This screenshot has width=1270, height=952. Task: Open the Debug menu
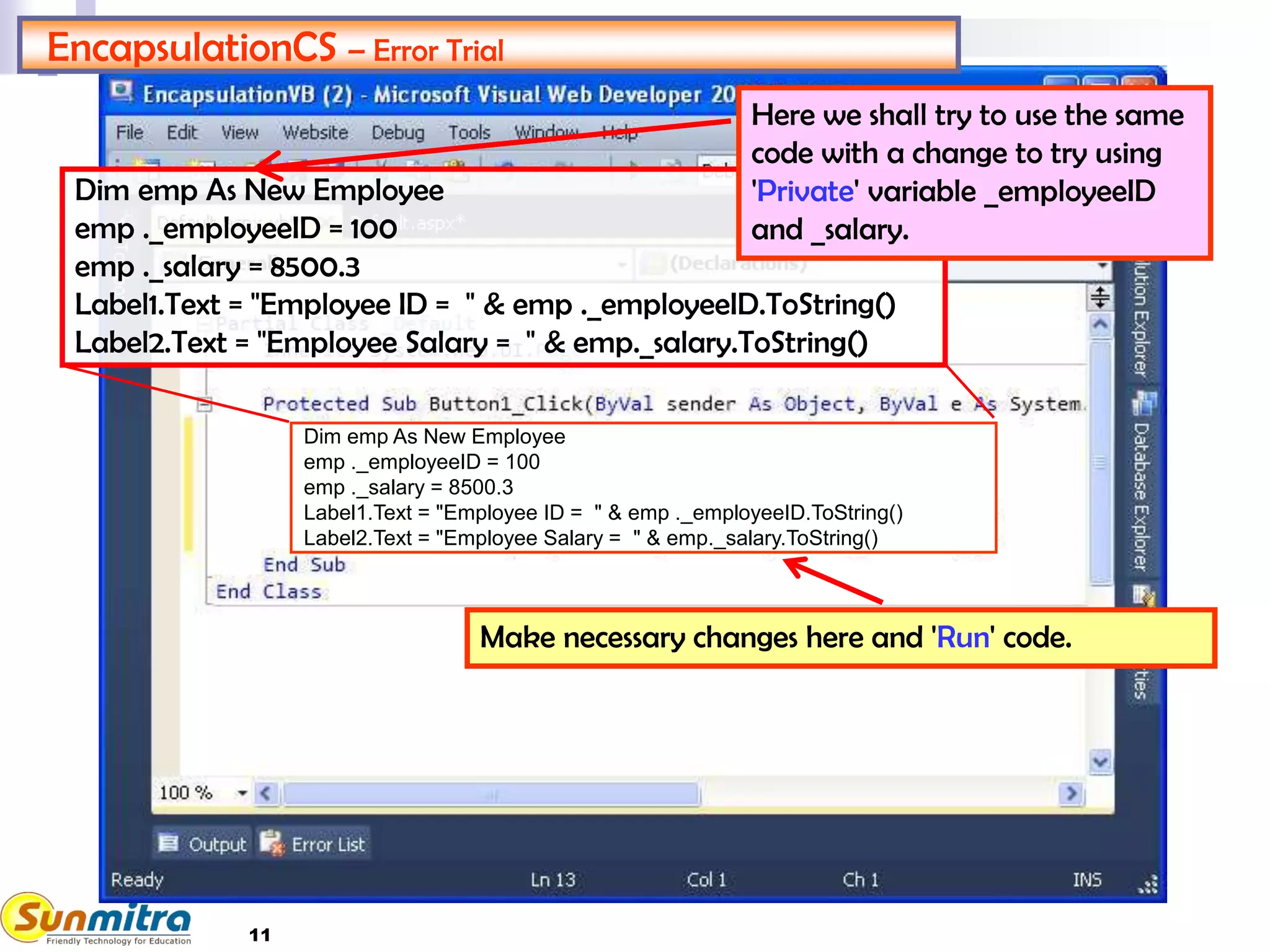[397, 133]
